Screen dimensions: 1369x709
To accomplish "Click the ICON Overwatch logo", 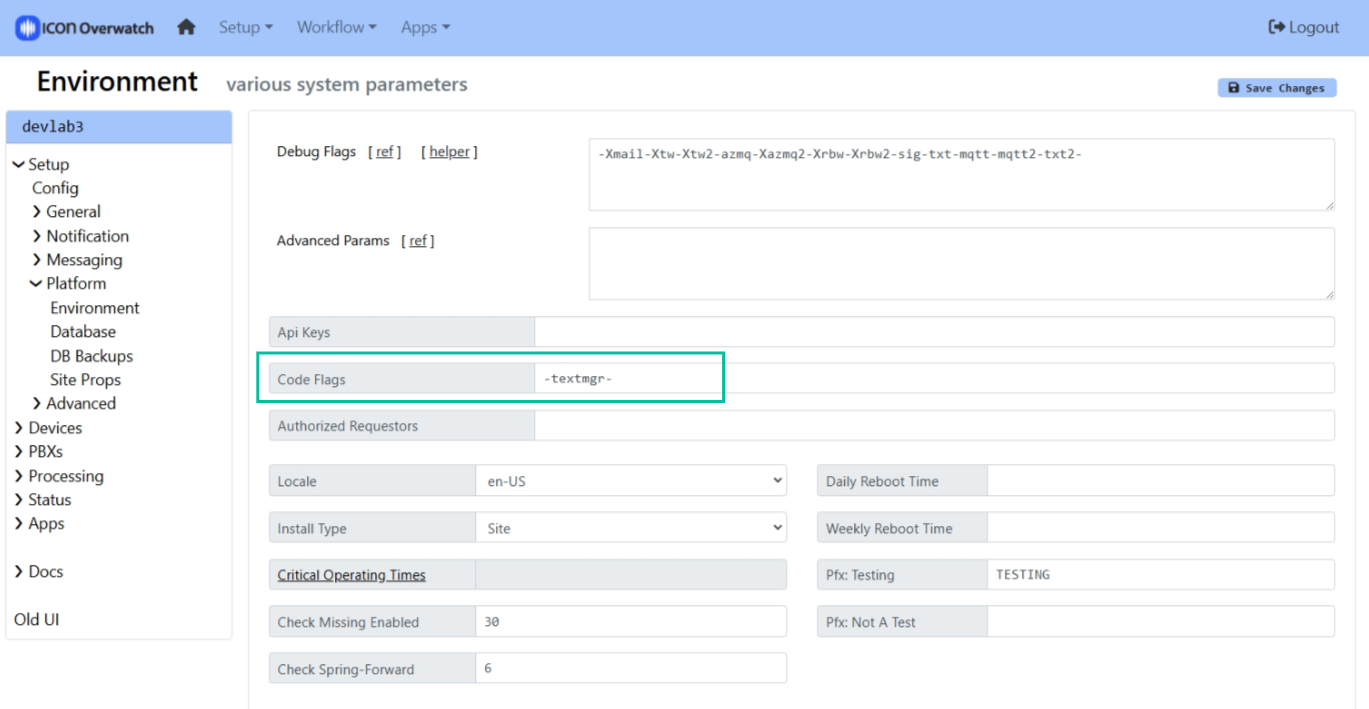I will (x=85, y=28).
